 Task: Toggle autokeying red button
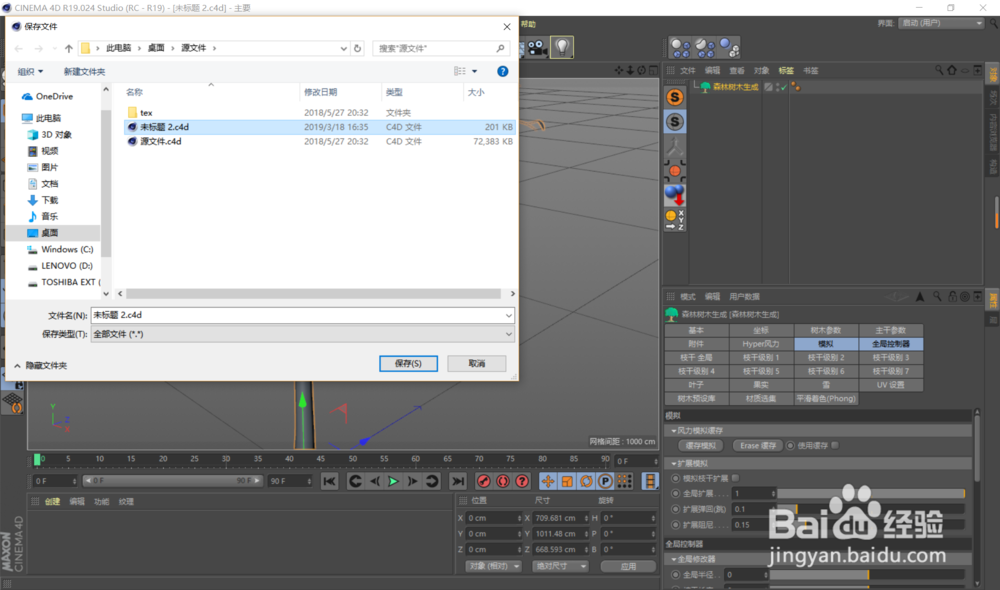tap(503, 482)
